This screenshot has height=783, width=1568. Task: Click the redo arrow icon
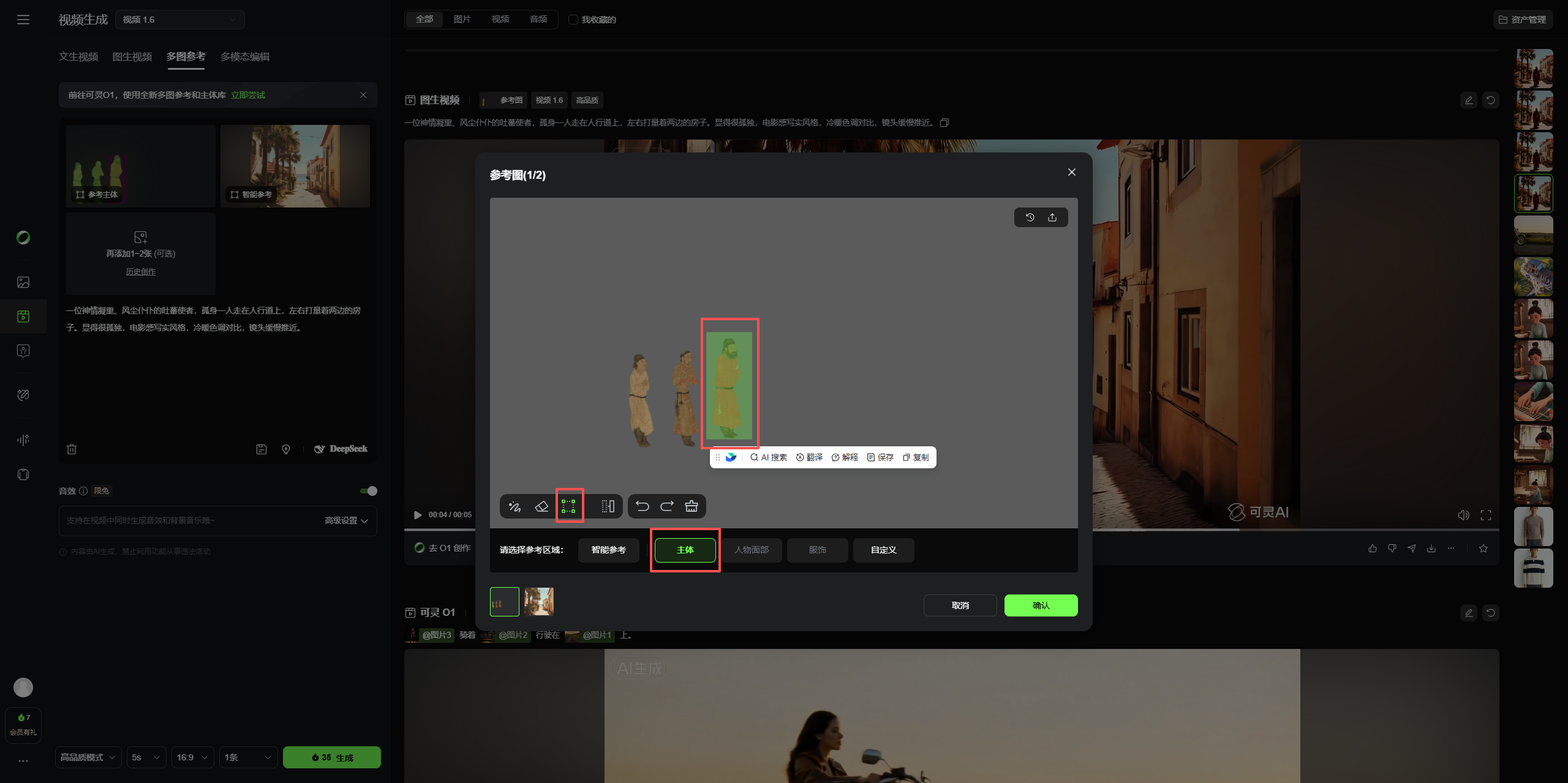(666, 506)
